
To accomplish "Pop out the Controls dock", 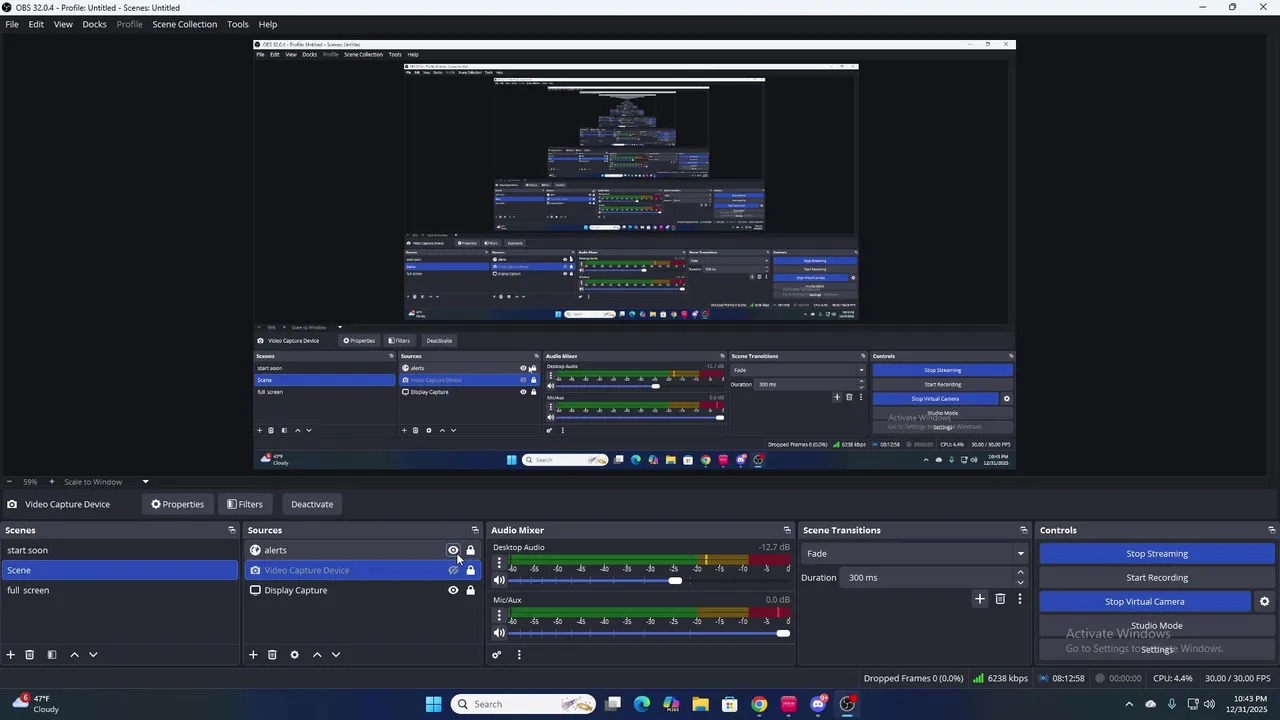I will coord(1271,530).
